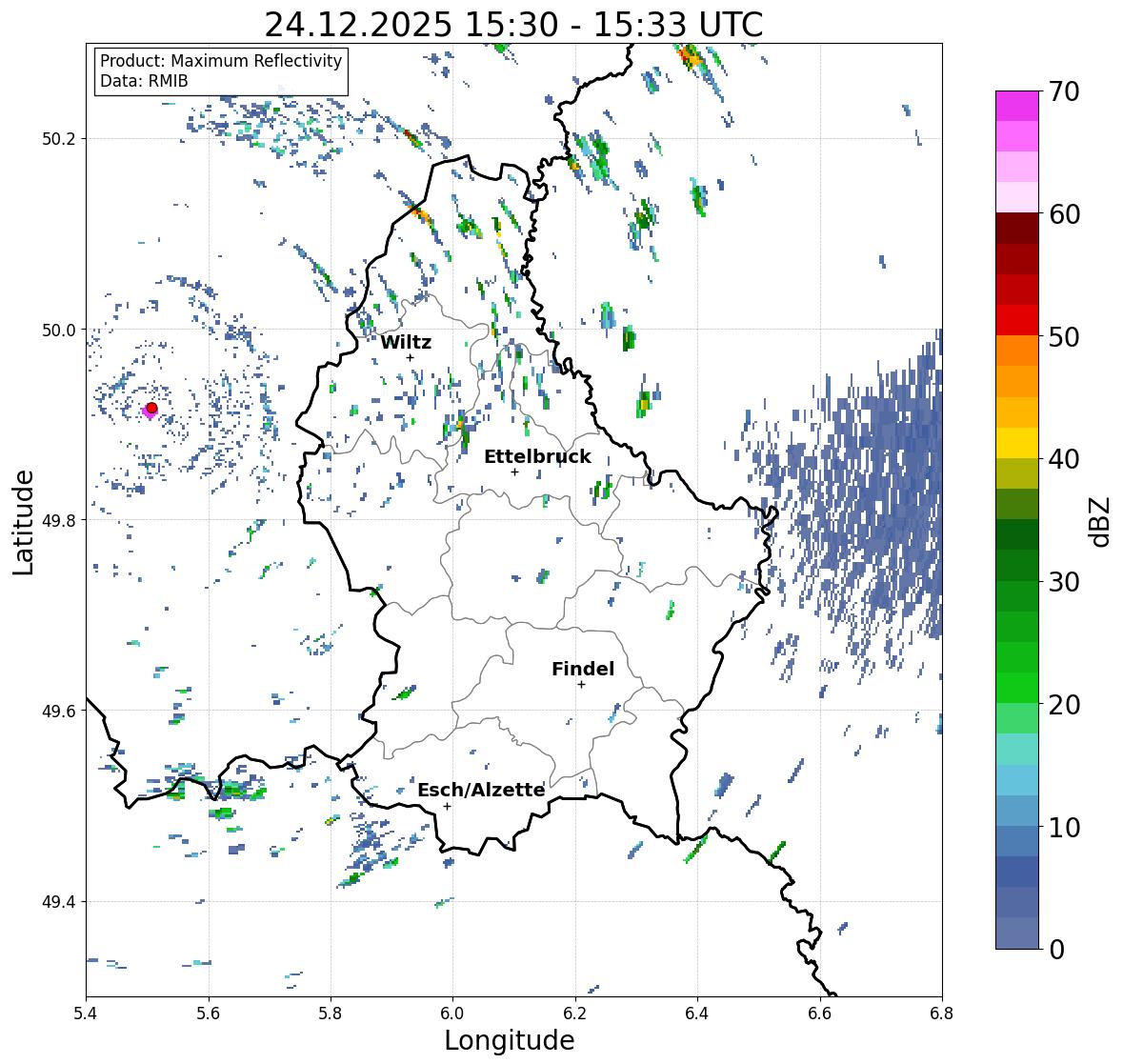Click the 'Product: Maximum Reflectivity' text
The width and height of the screenshot is (1123, 1064).
pos(221,61)
